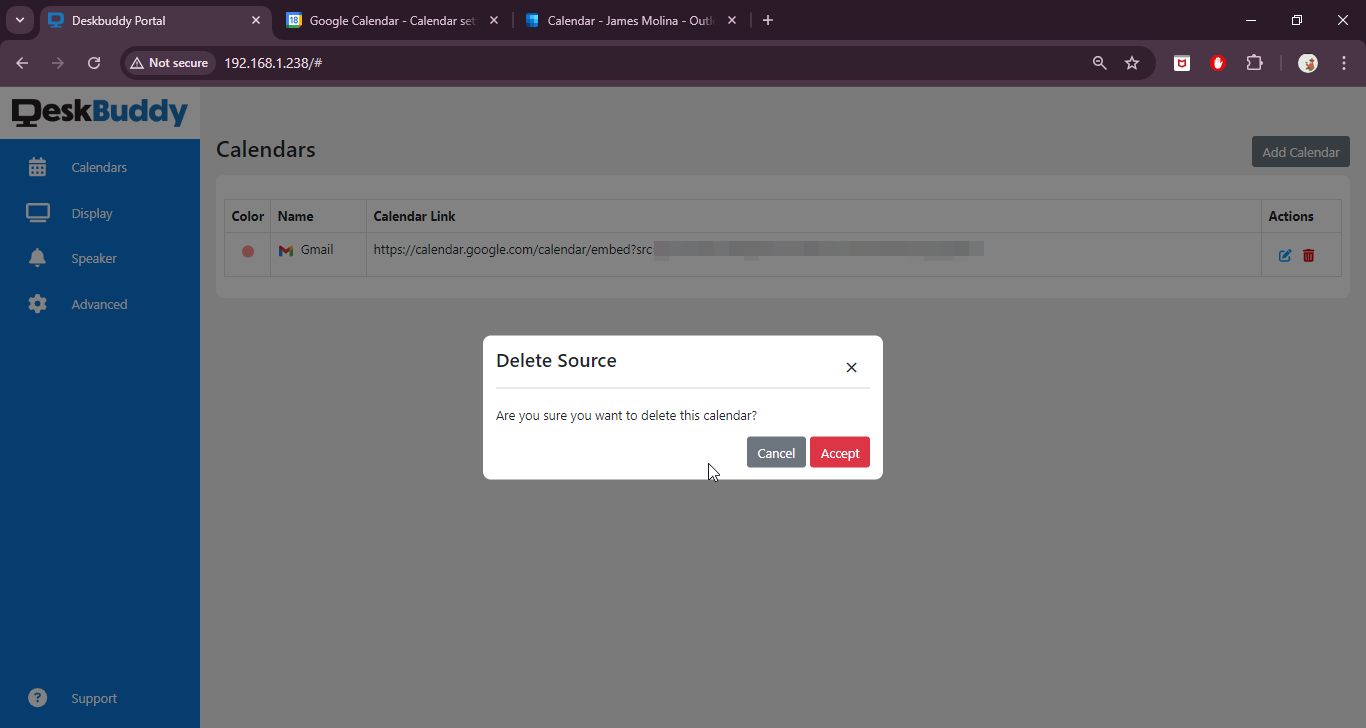Click the edit pencil icon for Gmail calendar
The width and height of the screenshot is (1366, 728).
coord(1285,256)
